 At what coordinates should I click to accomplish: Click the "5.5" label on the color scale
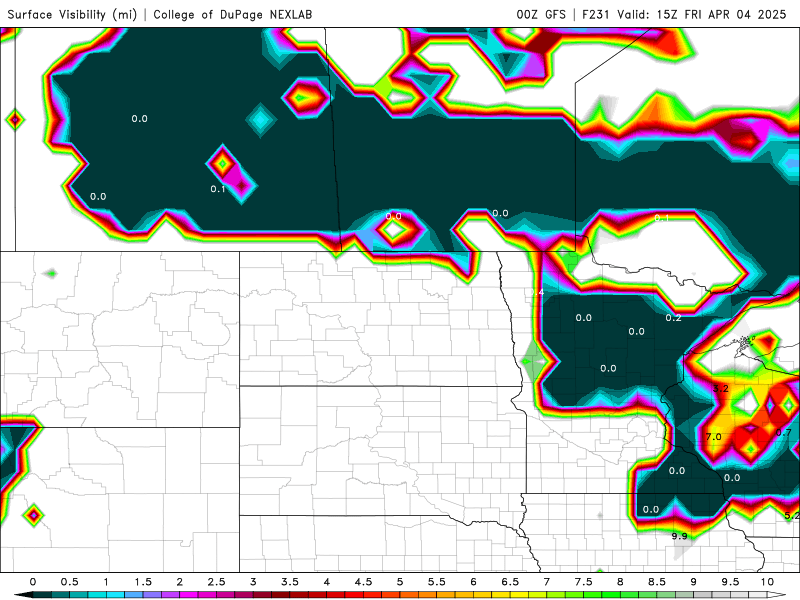pyautogui.click(x=437, y=582)
